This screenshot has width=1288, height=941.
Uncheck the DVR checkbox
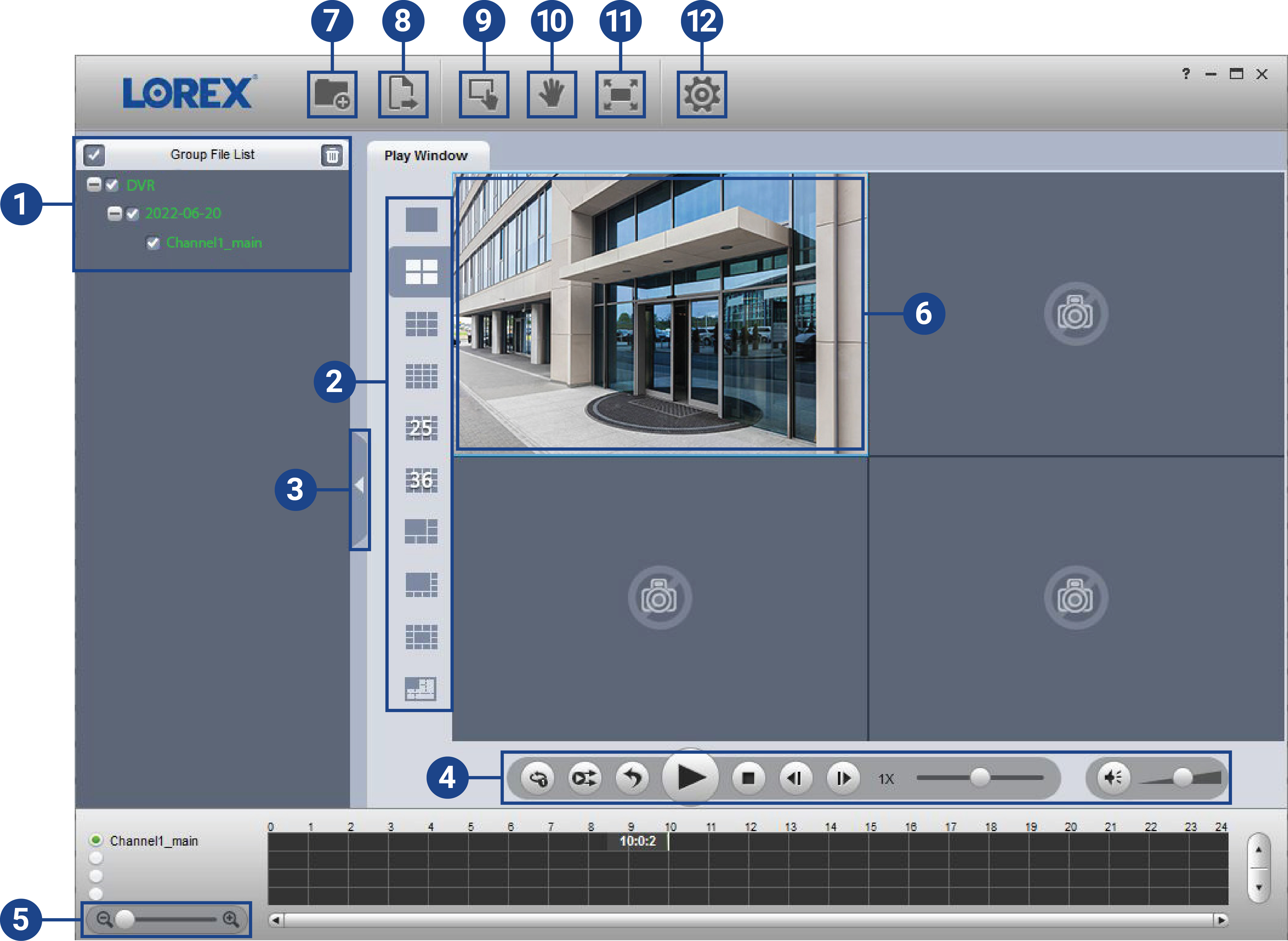click(x=112, y=185)
